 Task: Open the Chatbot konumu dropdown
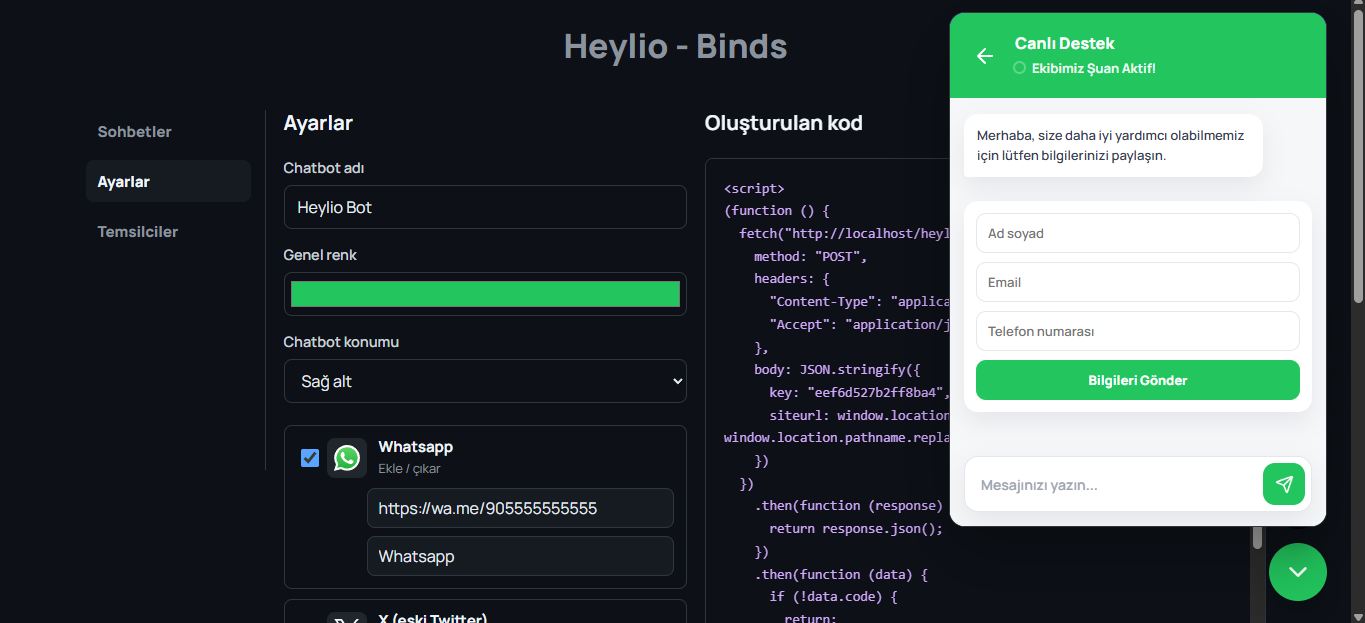click(485, 381)
